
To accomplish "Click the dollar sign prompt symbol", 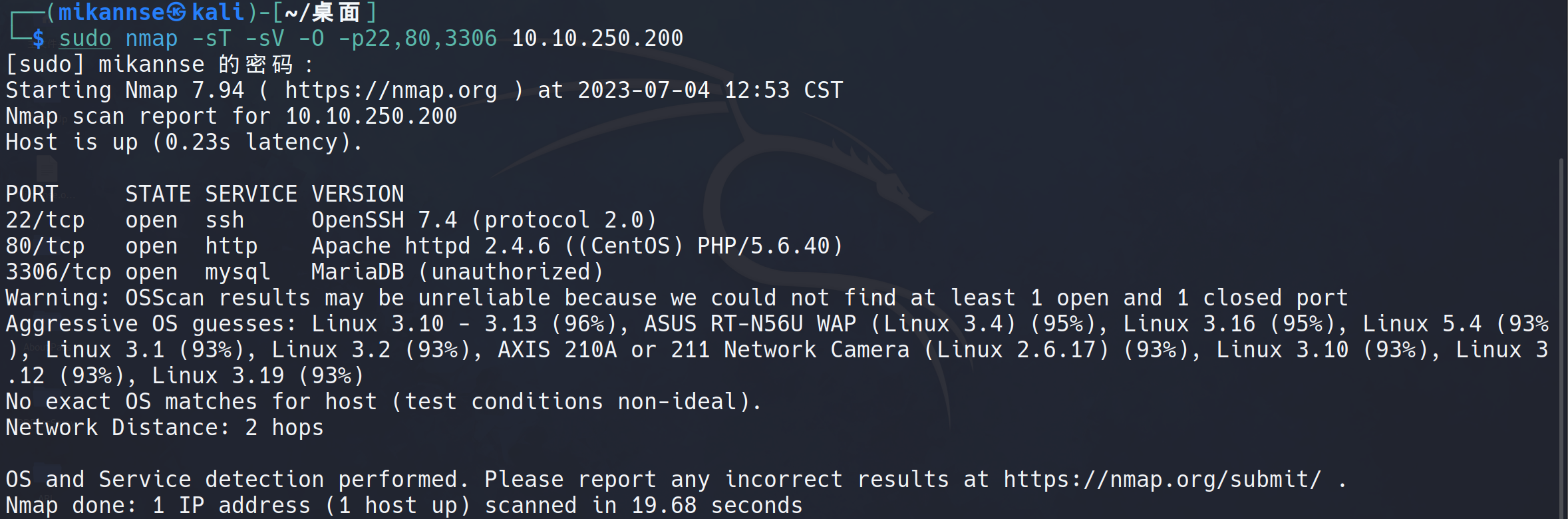I will (x=38, y=39).
